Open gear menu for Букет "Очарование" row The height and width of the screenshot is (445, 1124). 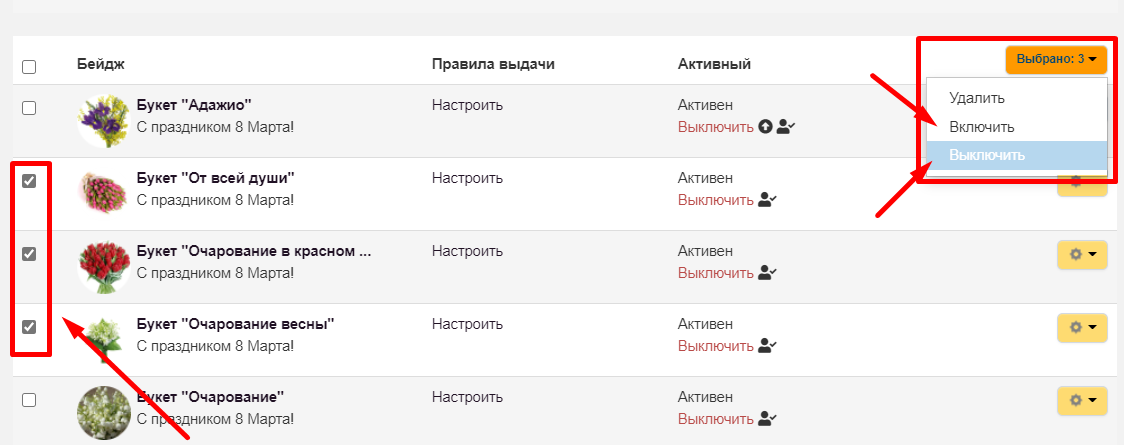tap(1082, 400)
